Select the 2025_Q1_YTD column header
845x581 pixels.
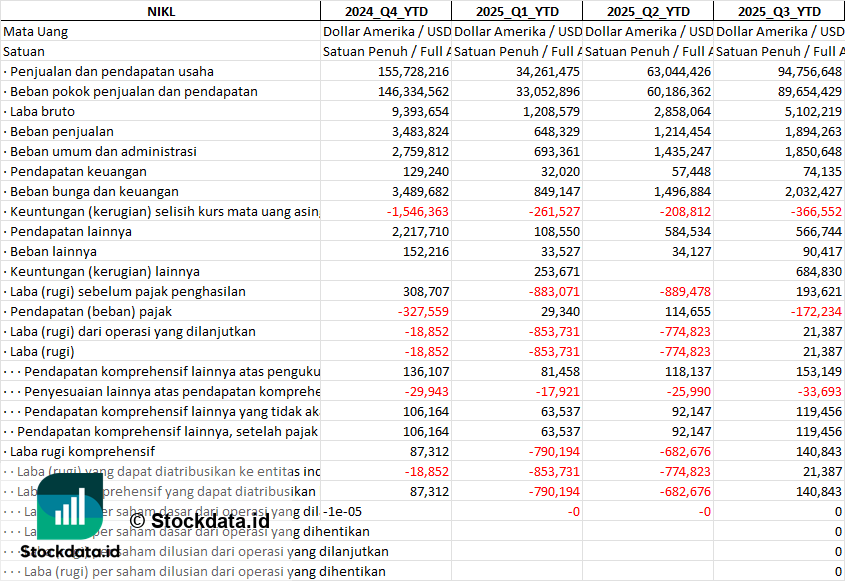coord(516,11)
